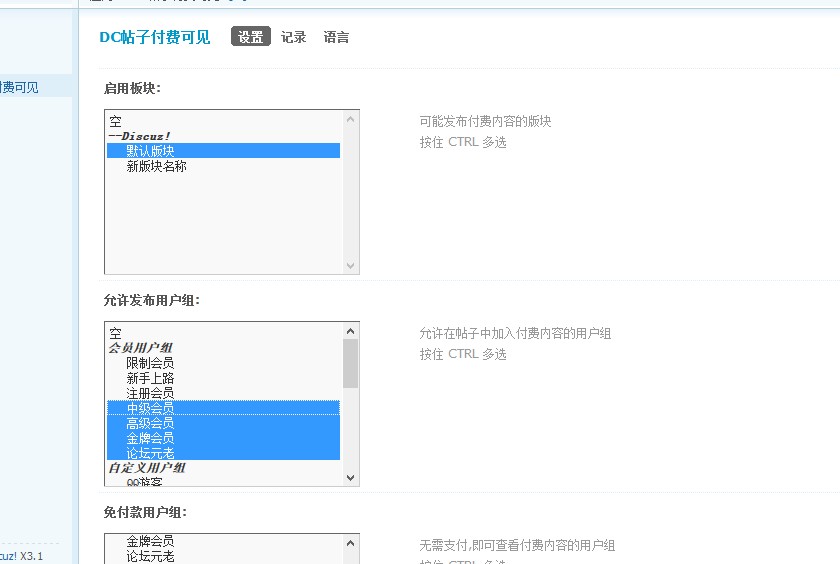The width and height of the screenshot is (840, 564).
Task: Select 论坛元老 in 免付款用户组 list
Action: click(223, 557)
